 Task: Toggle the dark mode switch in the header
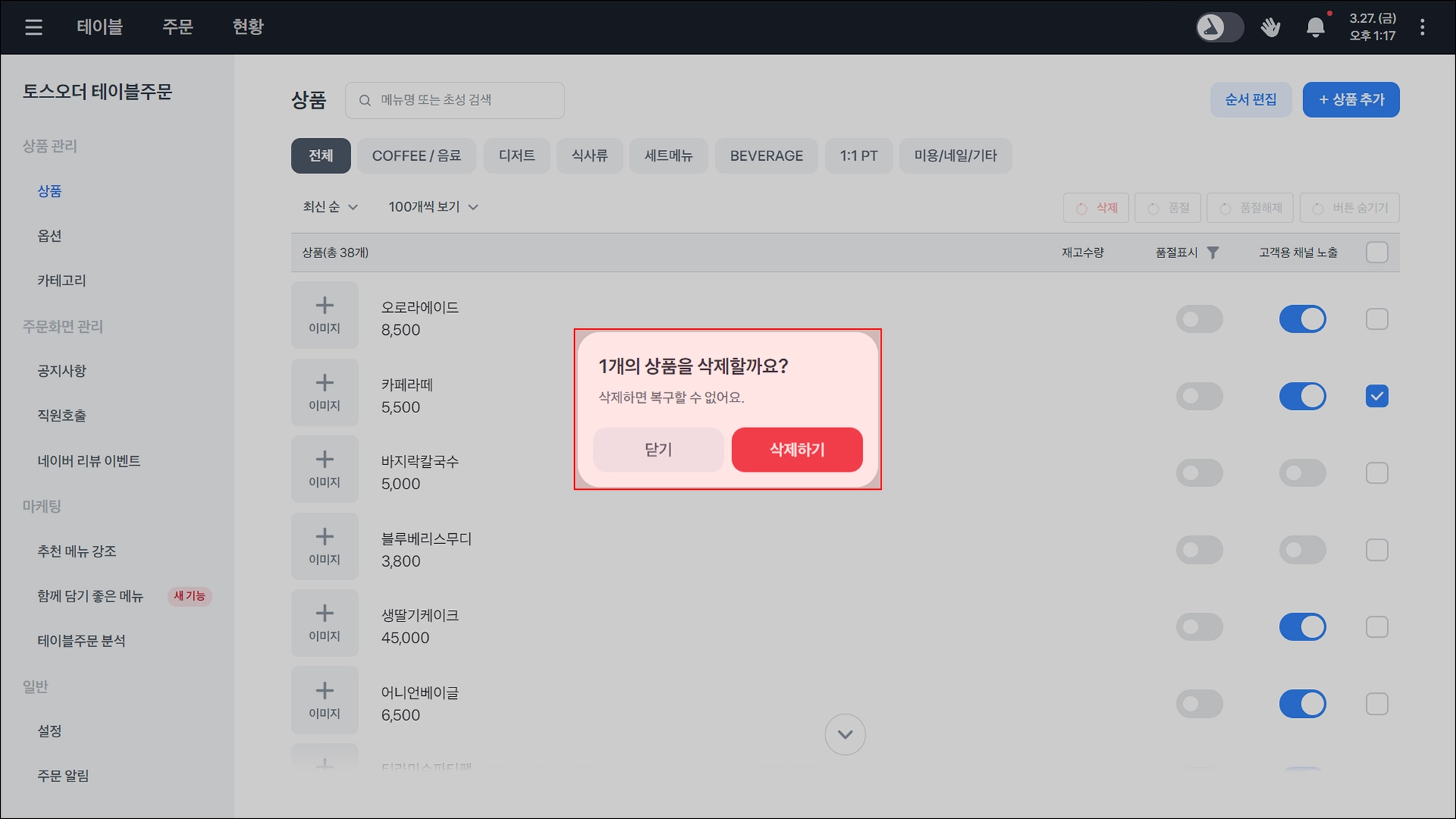pyautogui.click(x=1219, y=27)
